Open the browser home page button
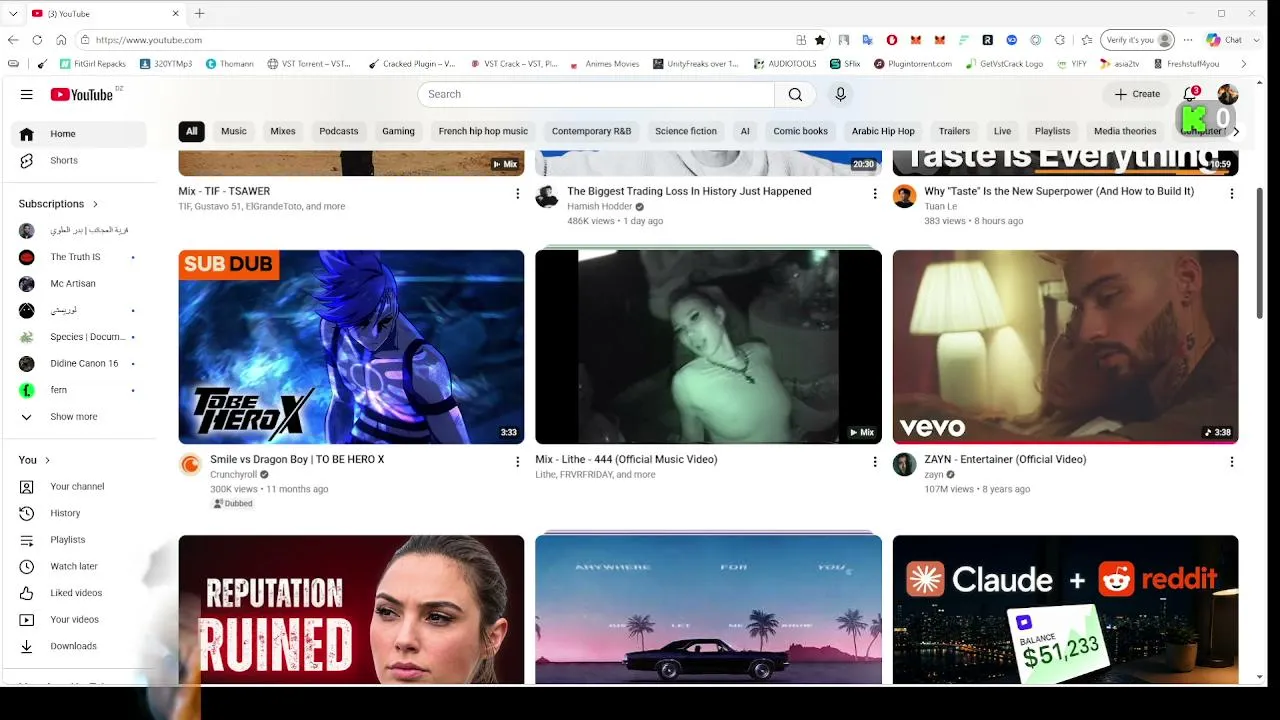The width and height of the screenshot is (1280, 720). click(x=61, y=40)
